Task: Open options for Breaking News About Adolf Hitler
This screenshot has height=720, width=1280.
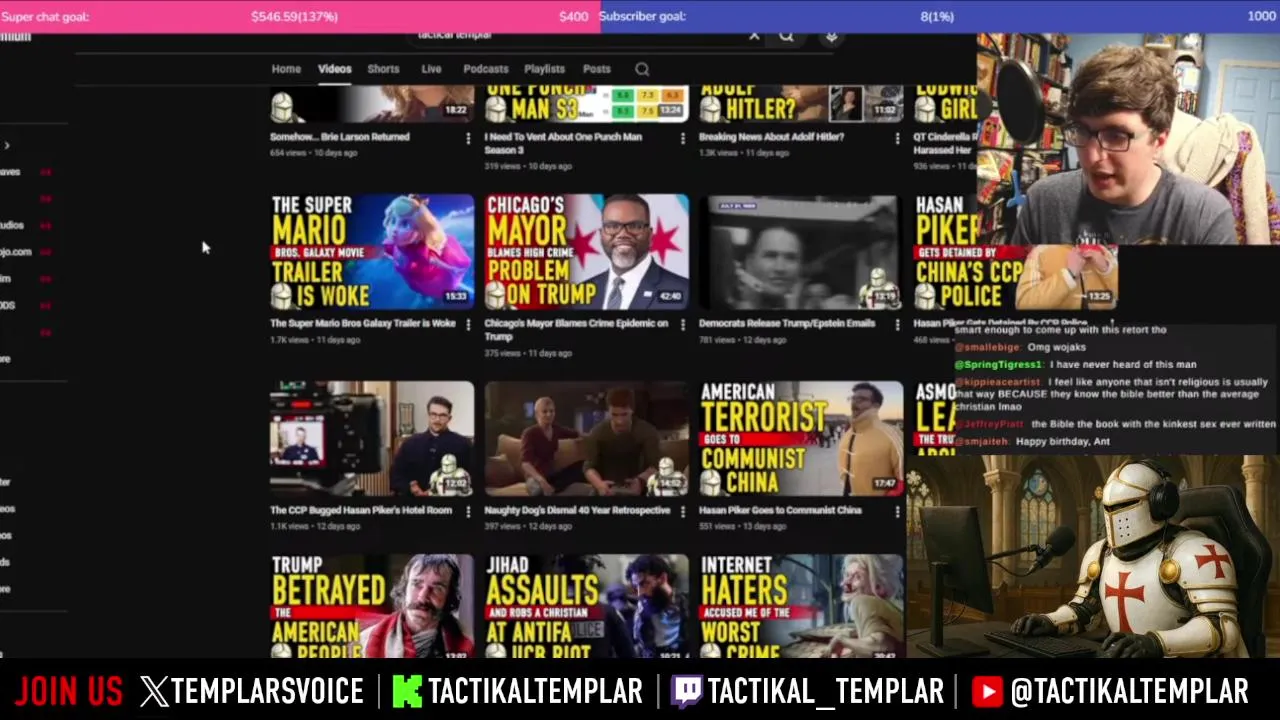Action: click(x=896, y=138)
